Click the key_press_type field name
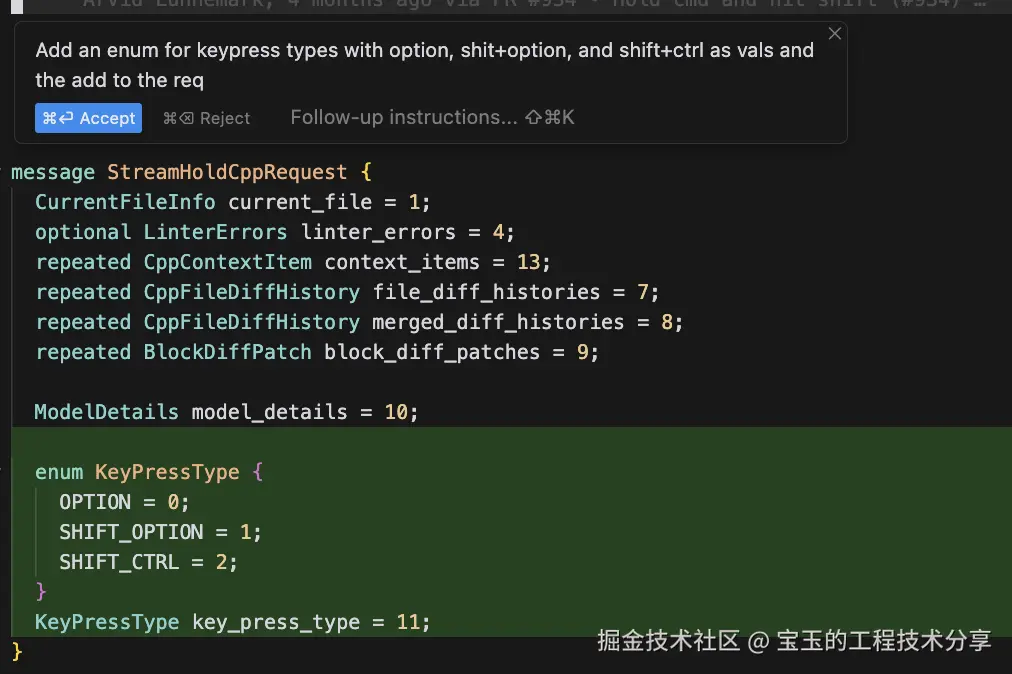Screen dimensions: 1012x674 click(275, 622)
